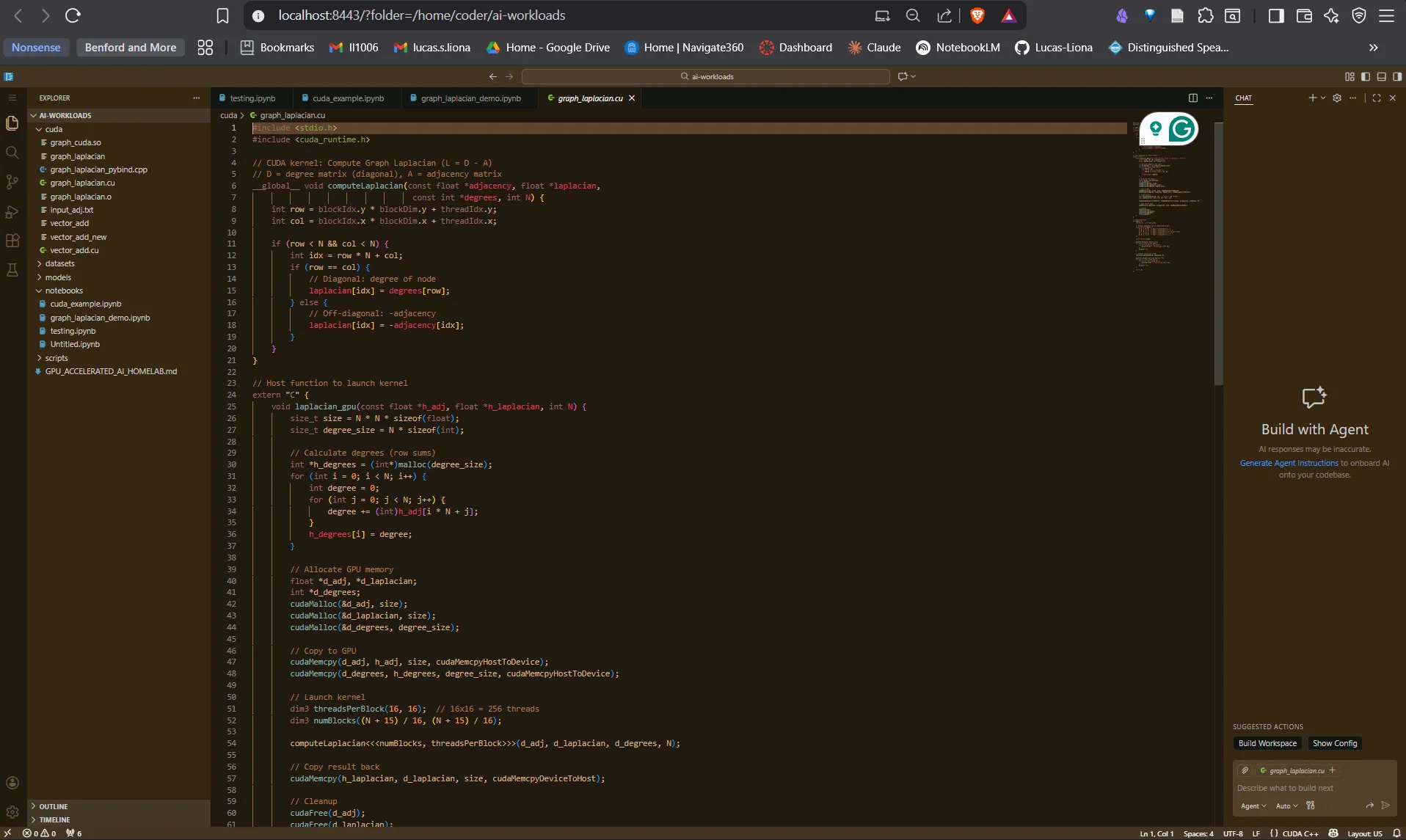
Task: Open the Customize Layout icon
Action: click(x=1349, y=76)
